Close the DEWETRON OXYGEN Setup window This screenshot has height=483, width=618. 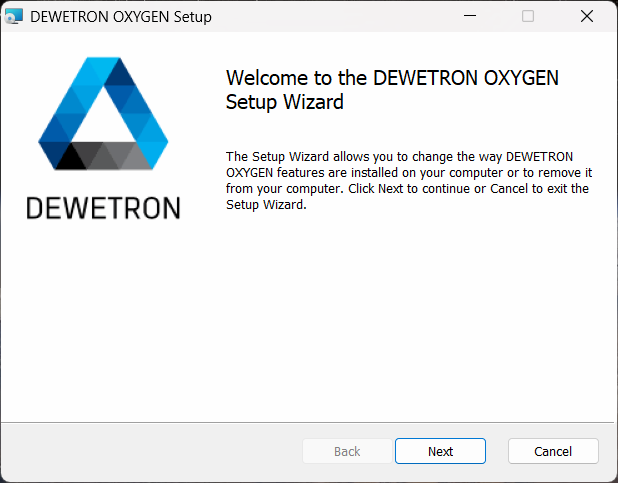coord(586,16)
